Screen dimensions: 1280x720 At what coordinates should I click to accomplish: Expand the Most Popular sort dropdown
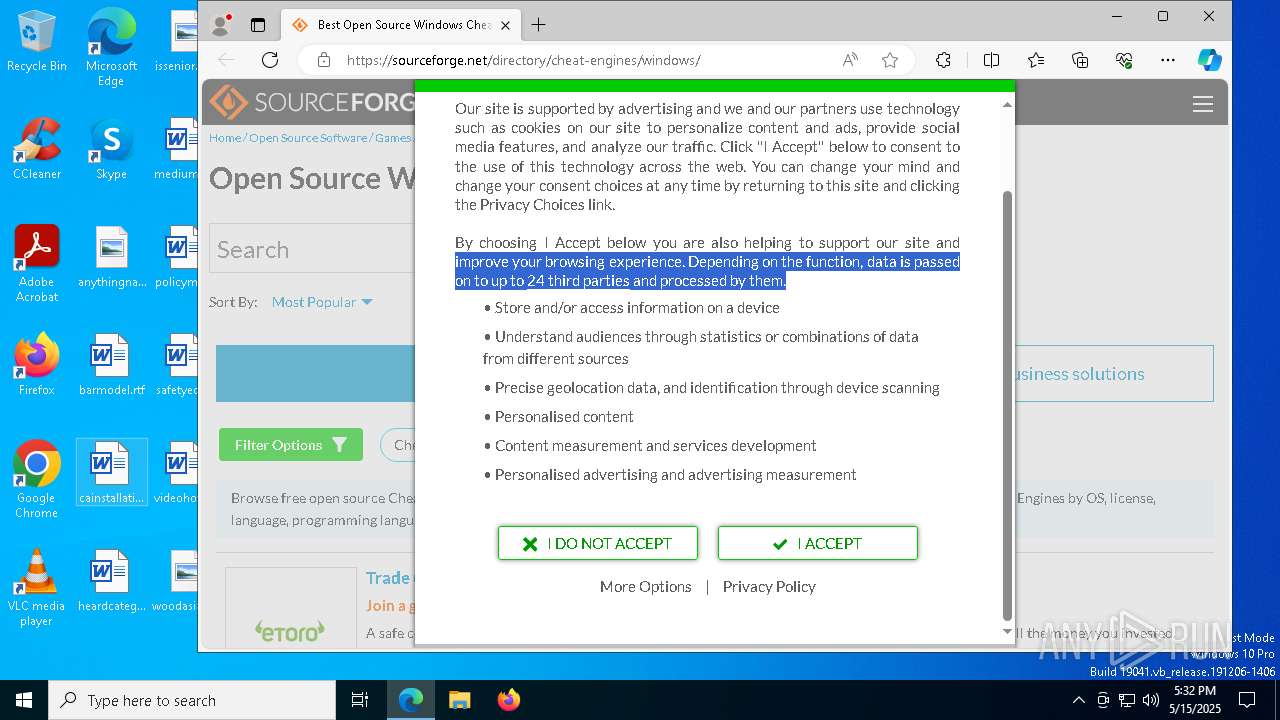click(x=322, y=302)
